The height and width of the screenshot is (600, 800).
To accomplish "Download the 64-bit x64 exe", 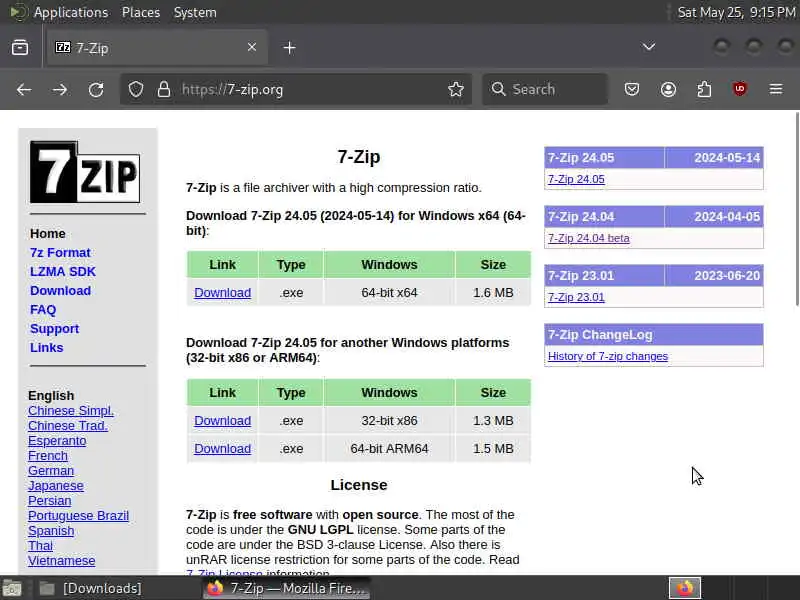I will click(222, 293).
